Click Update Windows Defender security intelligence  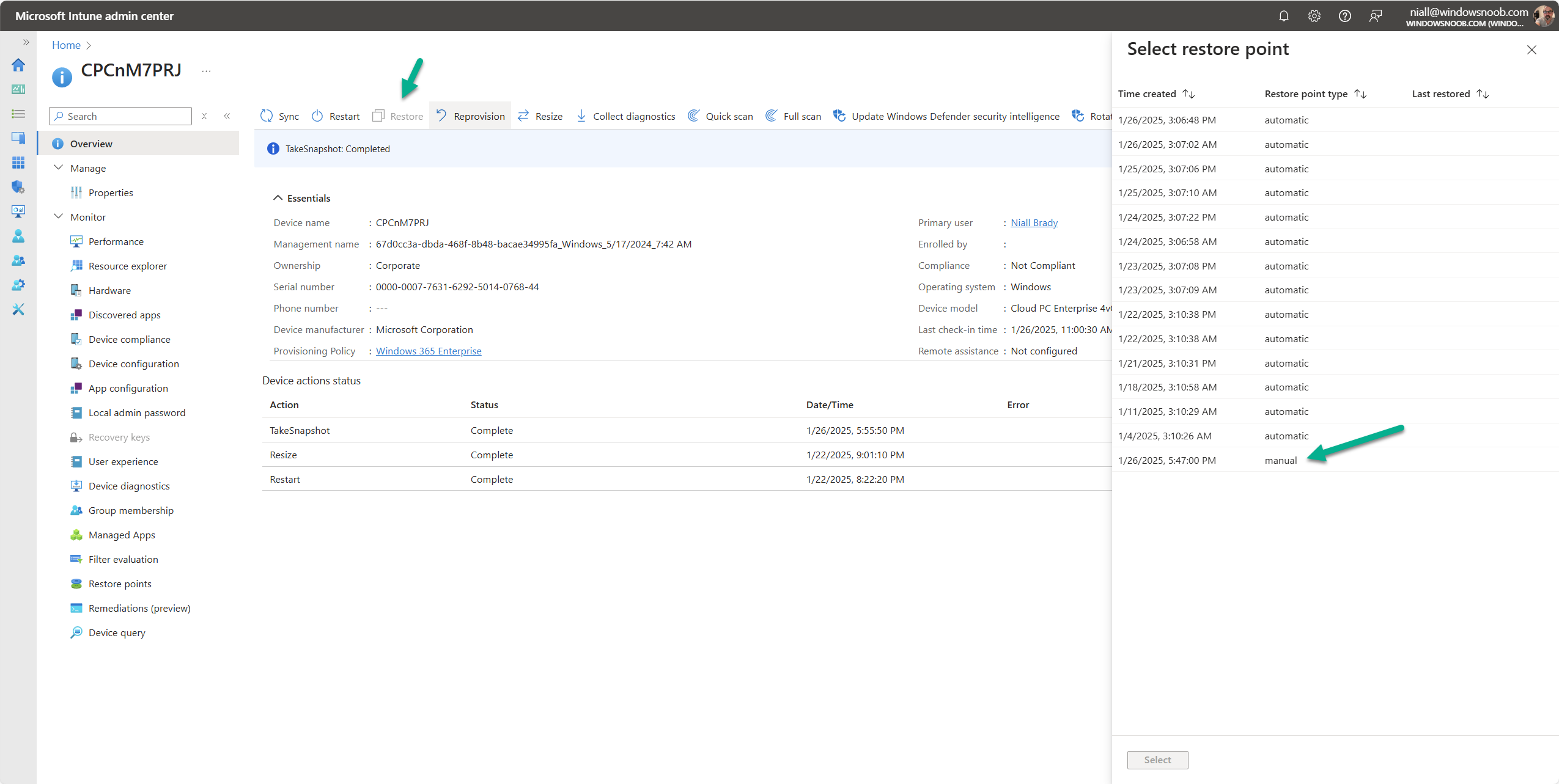coord(946,116)
